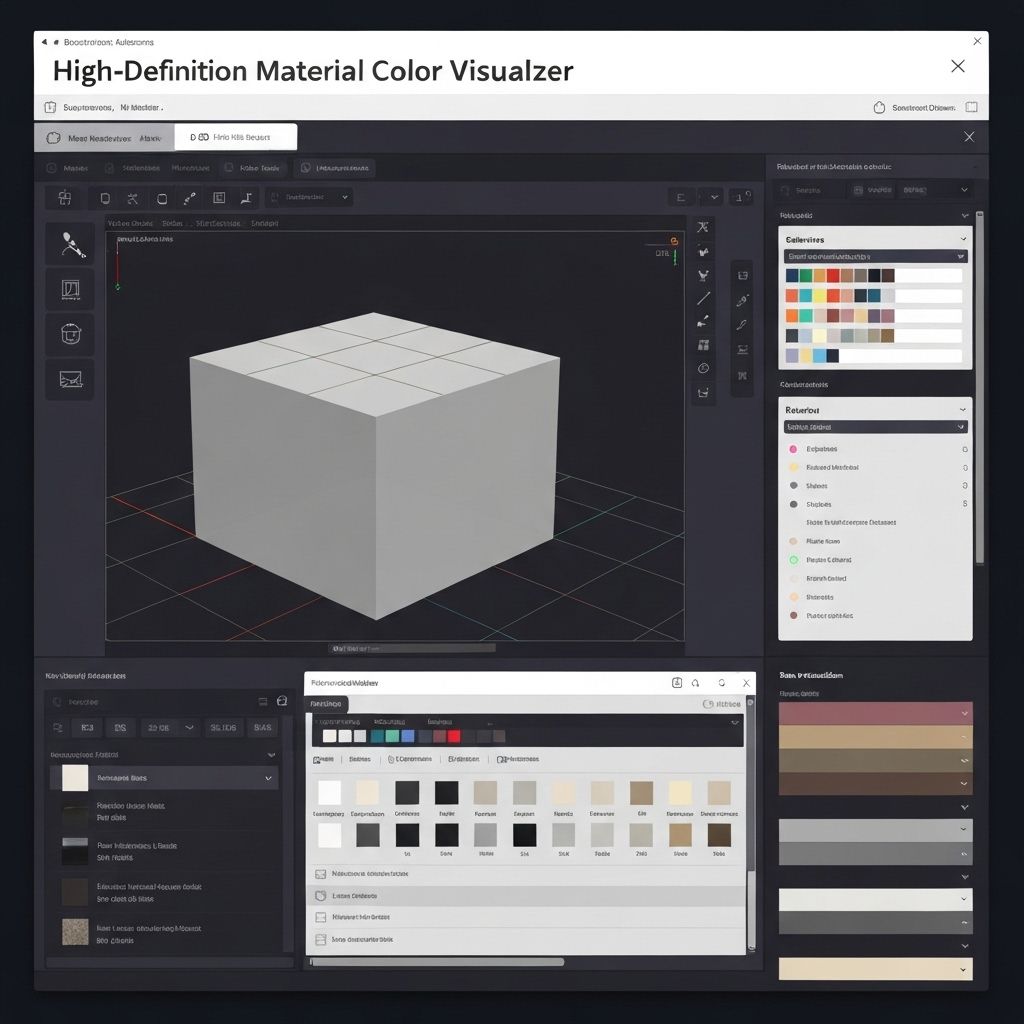Image resolution: width=1024 pixels, height=1024 pixels.
Task: Enable the green circle option in Reterlou panel
Action: [792, 560]
